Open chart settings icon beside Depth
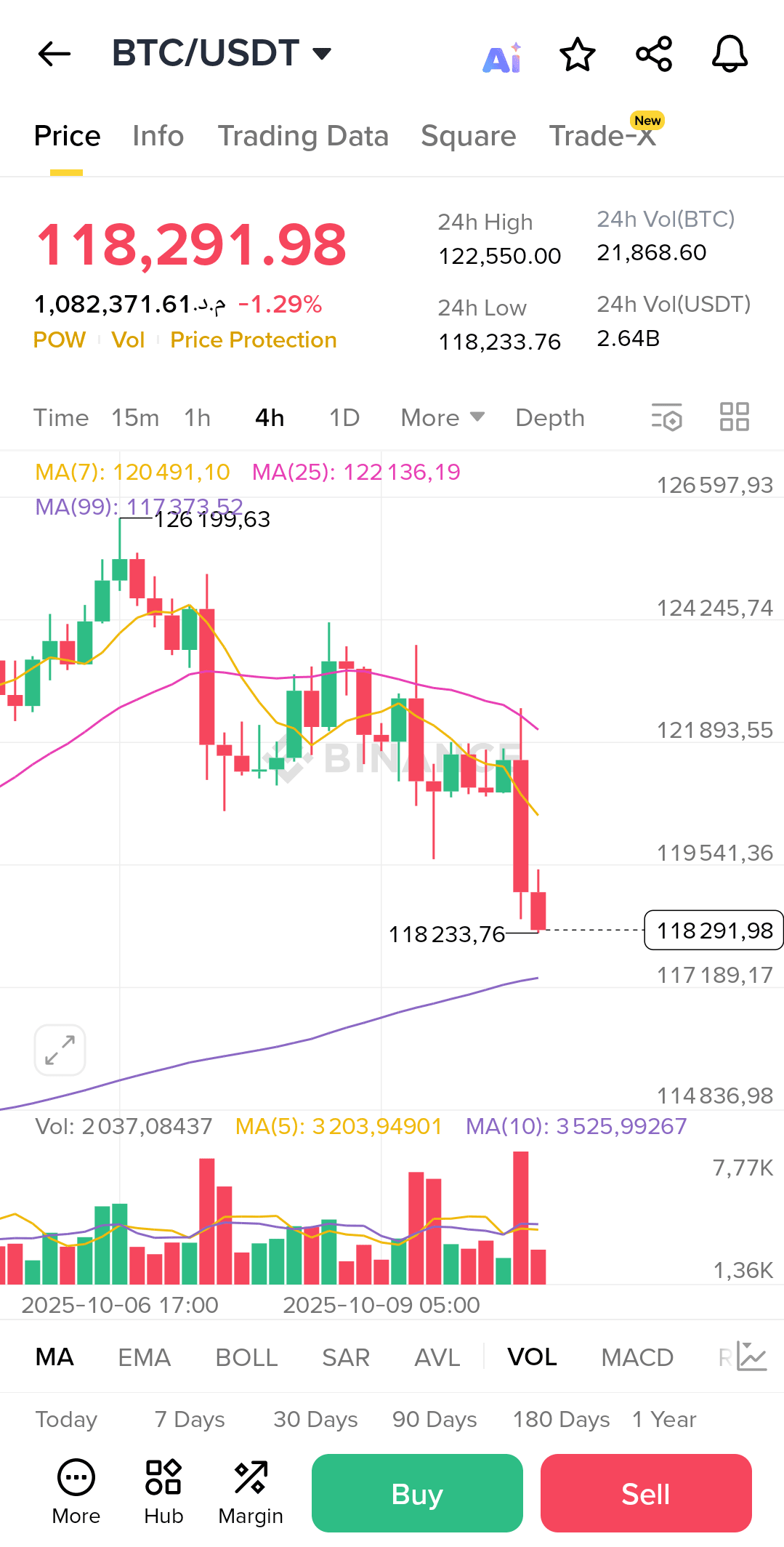784x1547 pixels. click(x=667, y=417)
